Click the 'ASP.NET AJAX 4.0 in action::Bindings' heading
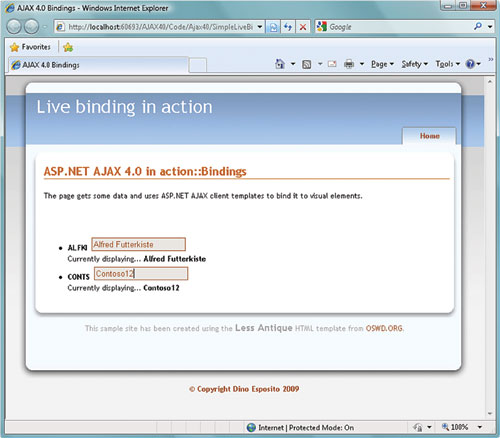 pos(145,171)
